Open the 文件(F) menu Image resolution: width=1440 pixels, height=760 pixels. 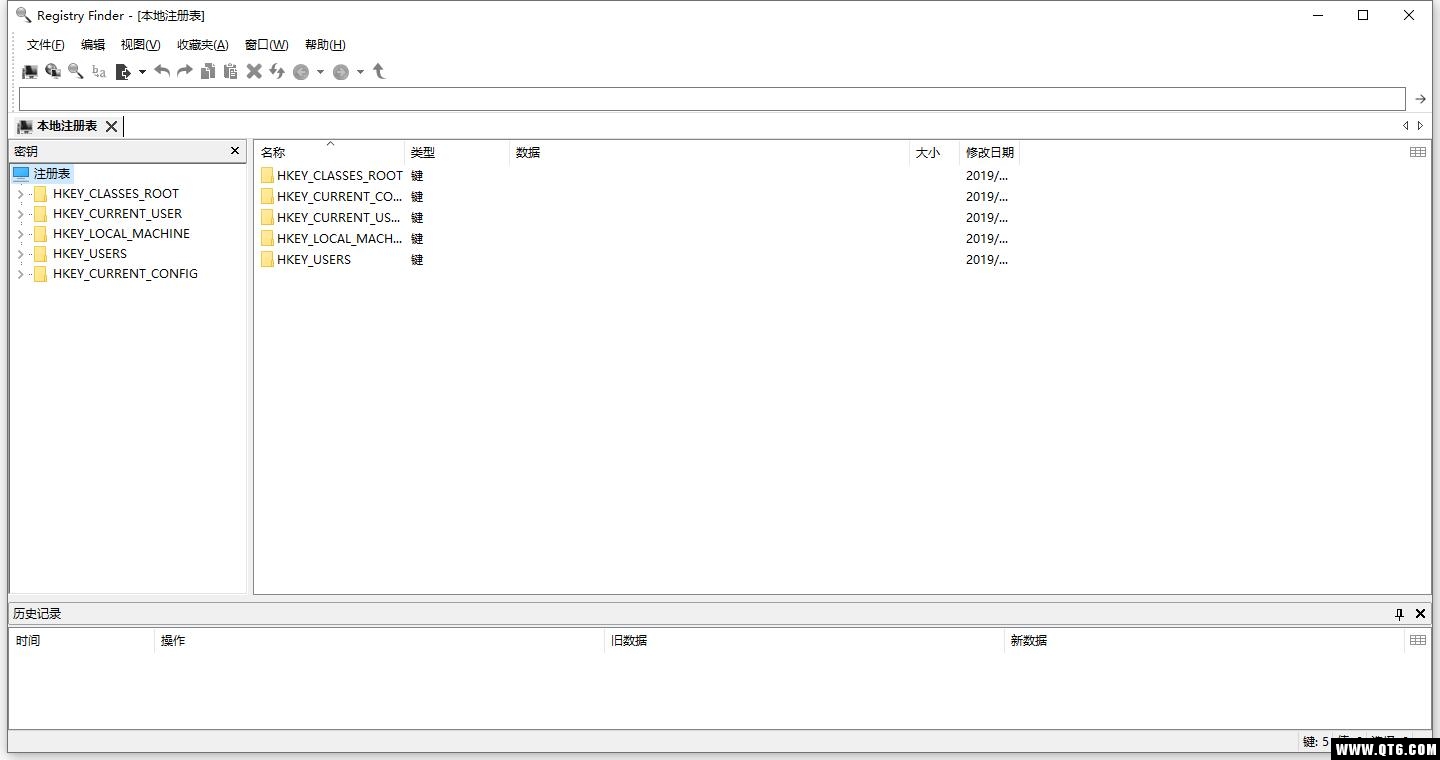coord(46,45)
